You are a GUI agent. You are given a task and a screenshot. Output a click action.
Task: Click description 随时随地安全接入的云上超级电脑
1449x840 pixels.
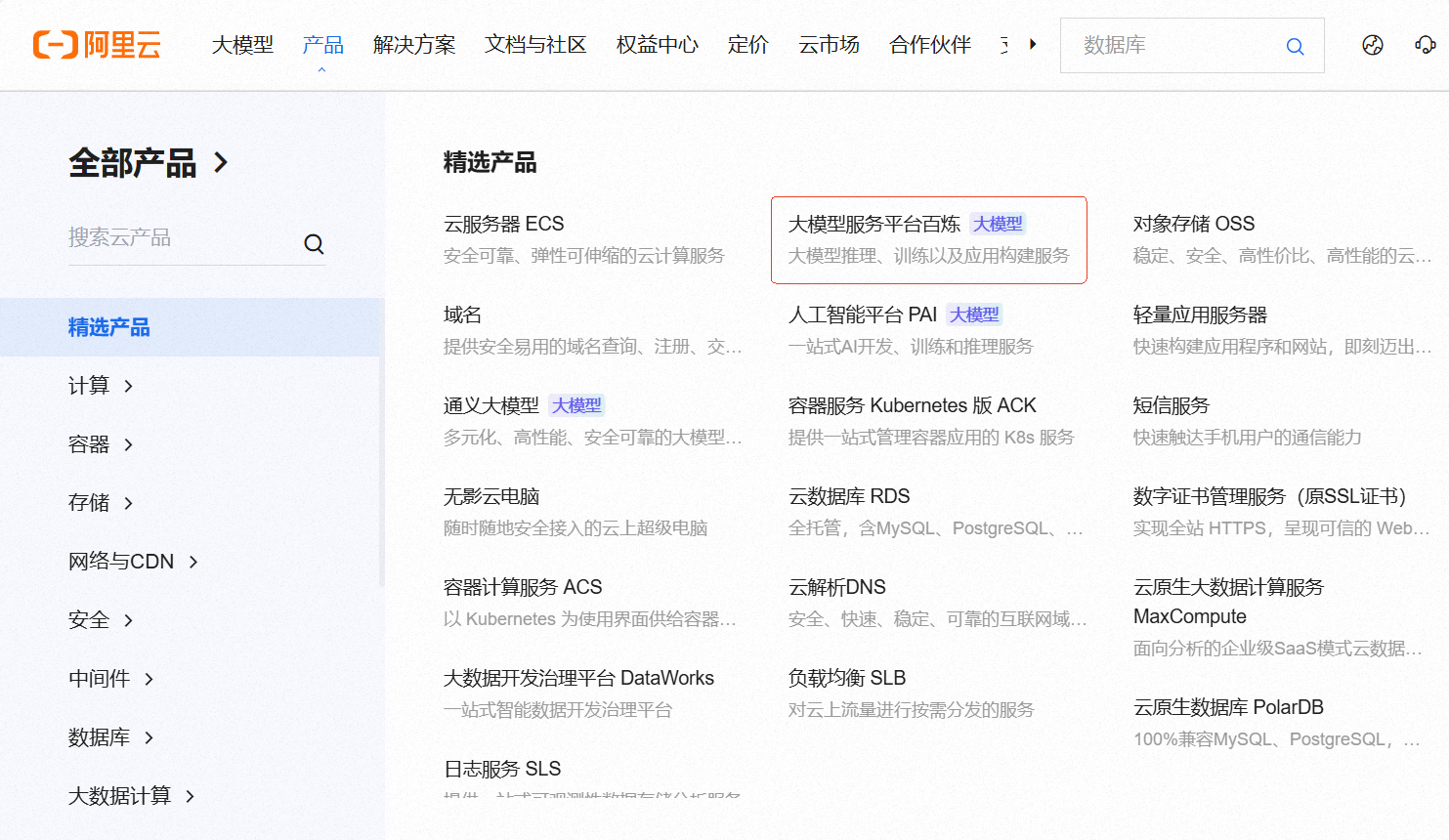click(575, 528)
